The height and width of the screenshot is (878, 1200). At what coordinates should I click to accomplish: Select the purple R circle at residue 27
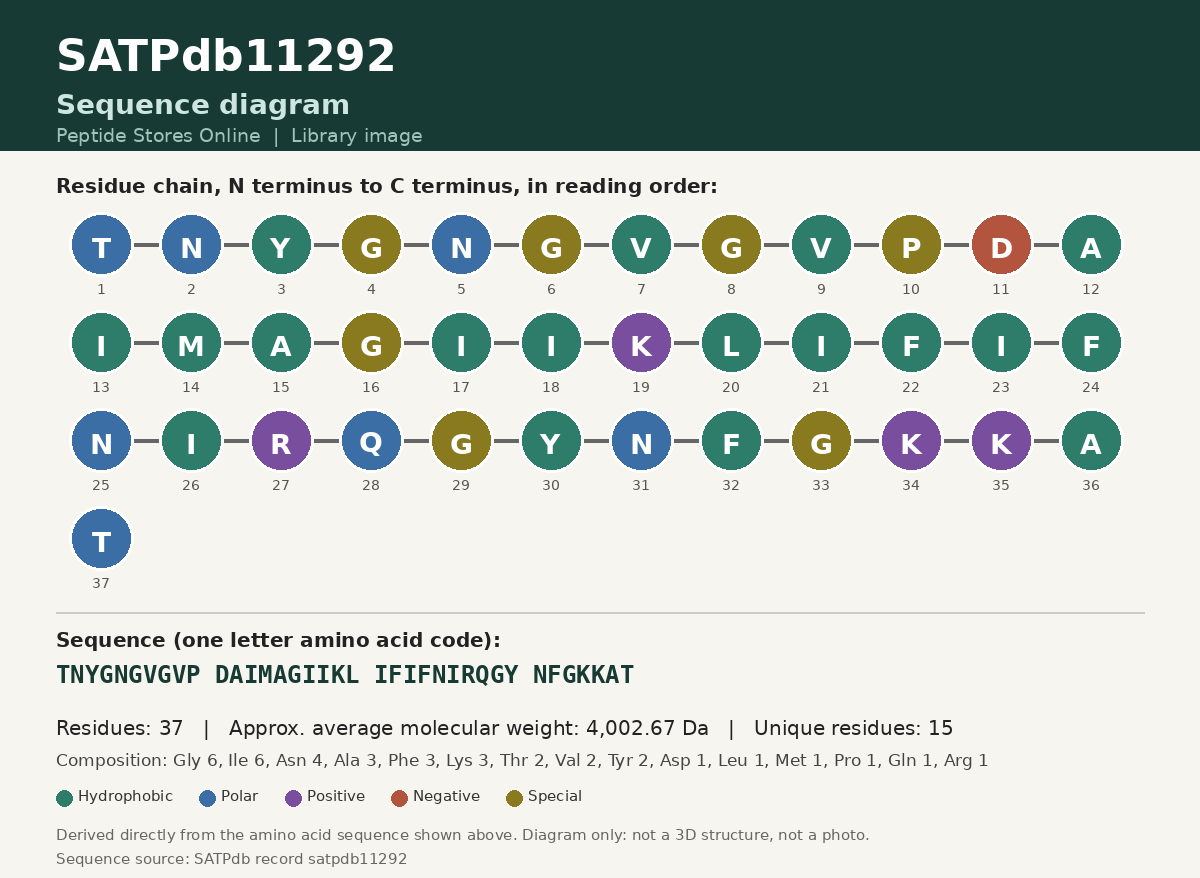281,441
